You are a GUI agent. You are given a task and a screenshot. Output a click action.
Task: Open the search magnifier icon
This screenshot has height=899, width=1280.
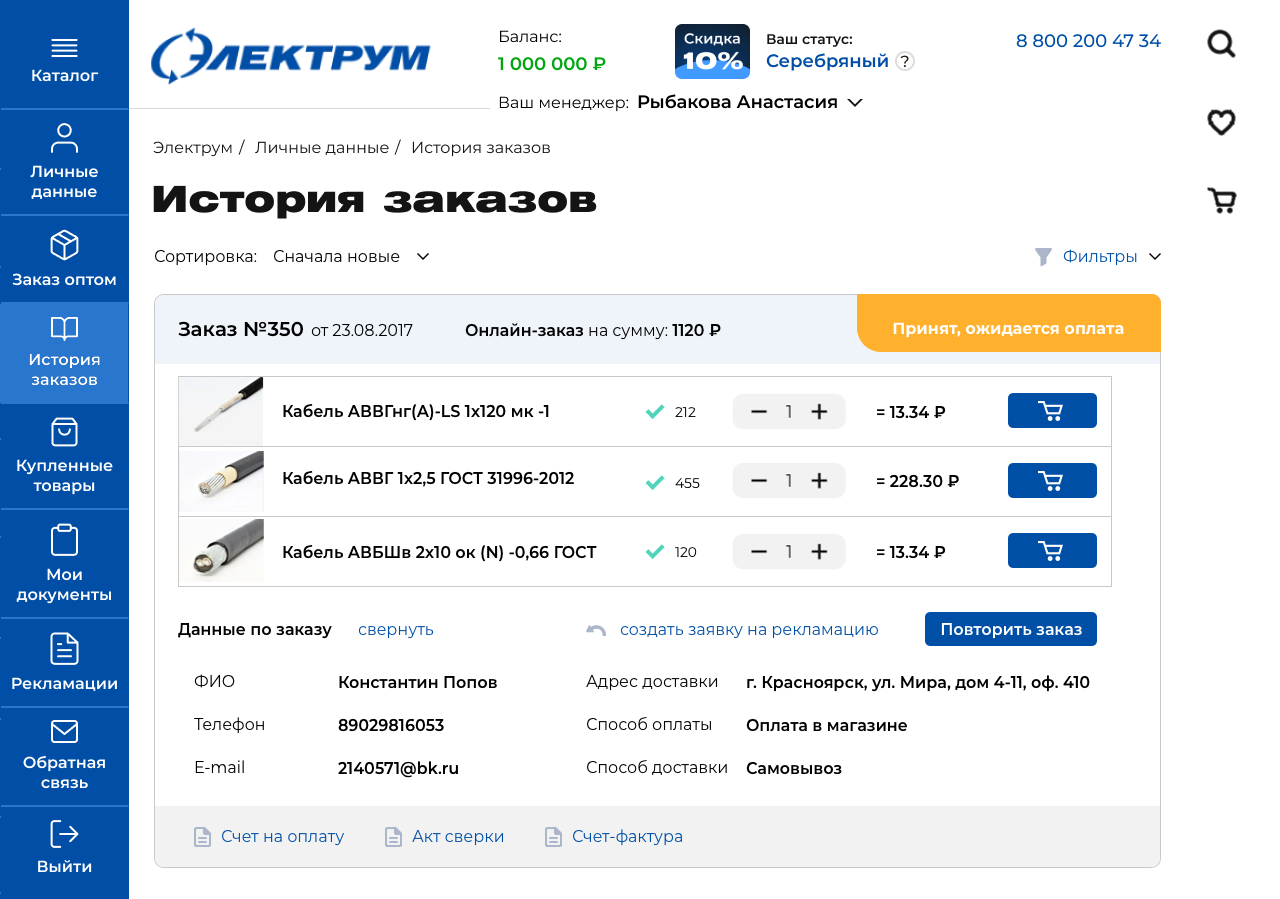click(1221, 44)
